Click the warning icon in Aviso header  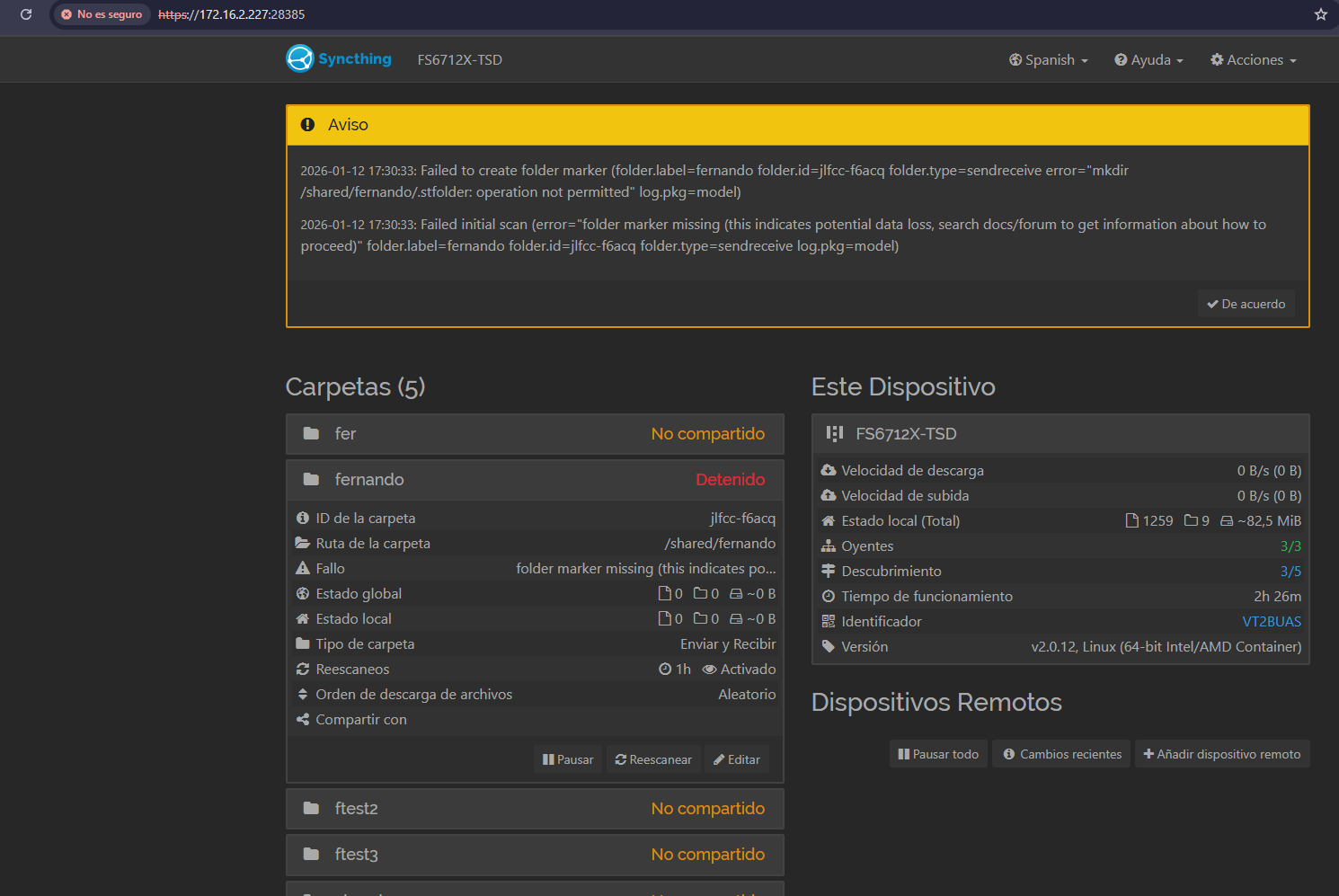coord(307,125)
